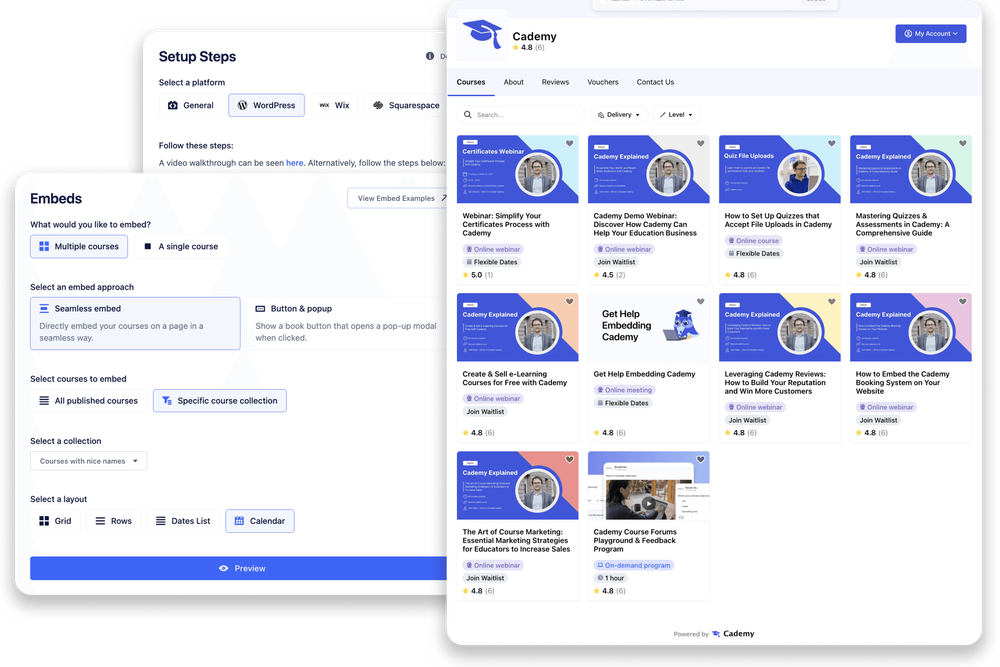
Task: Click the blue Preview button
Action: 241,568
